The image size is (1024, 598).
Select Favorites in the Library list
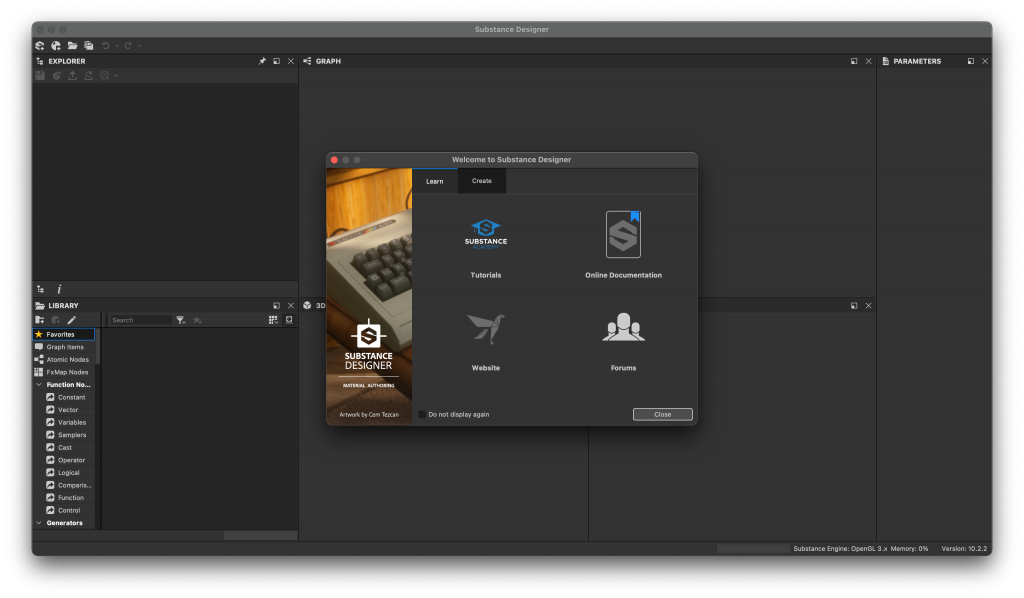tap(63, 334)
